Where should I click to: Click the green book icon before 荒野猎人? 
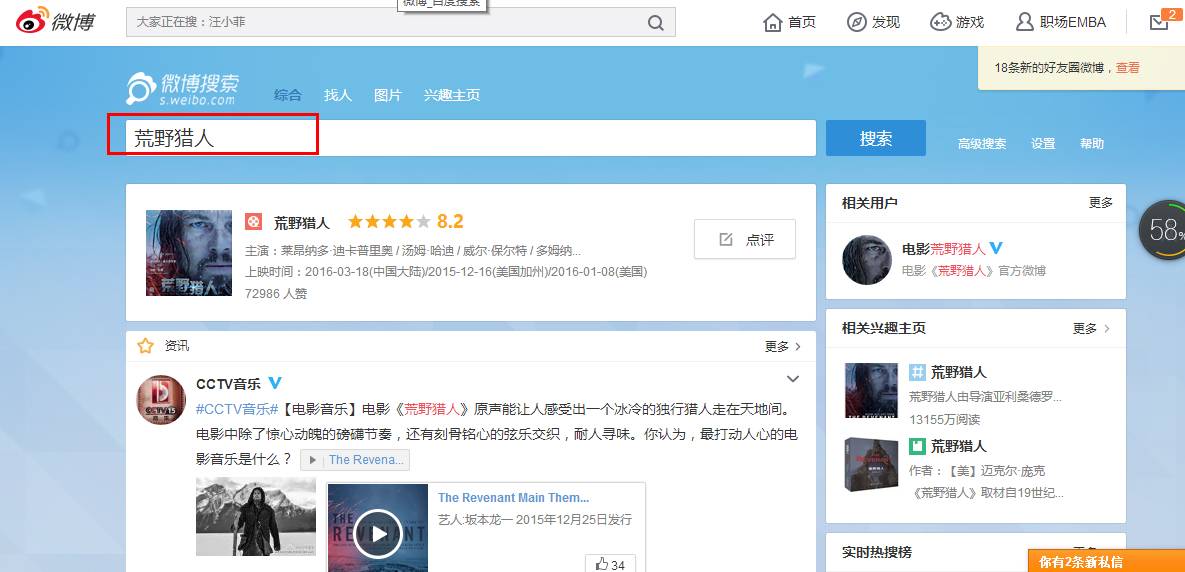(x=917, y=446)
